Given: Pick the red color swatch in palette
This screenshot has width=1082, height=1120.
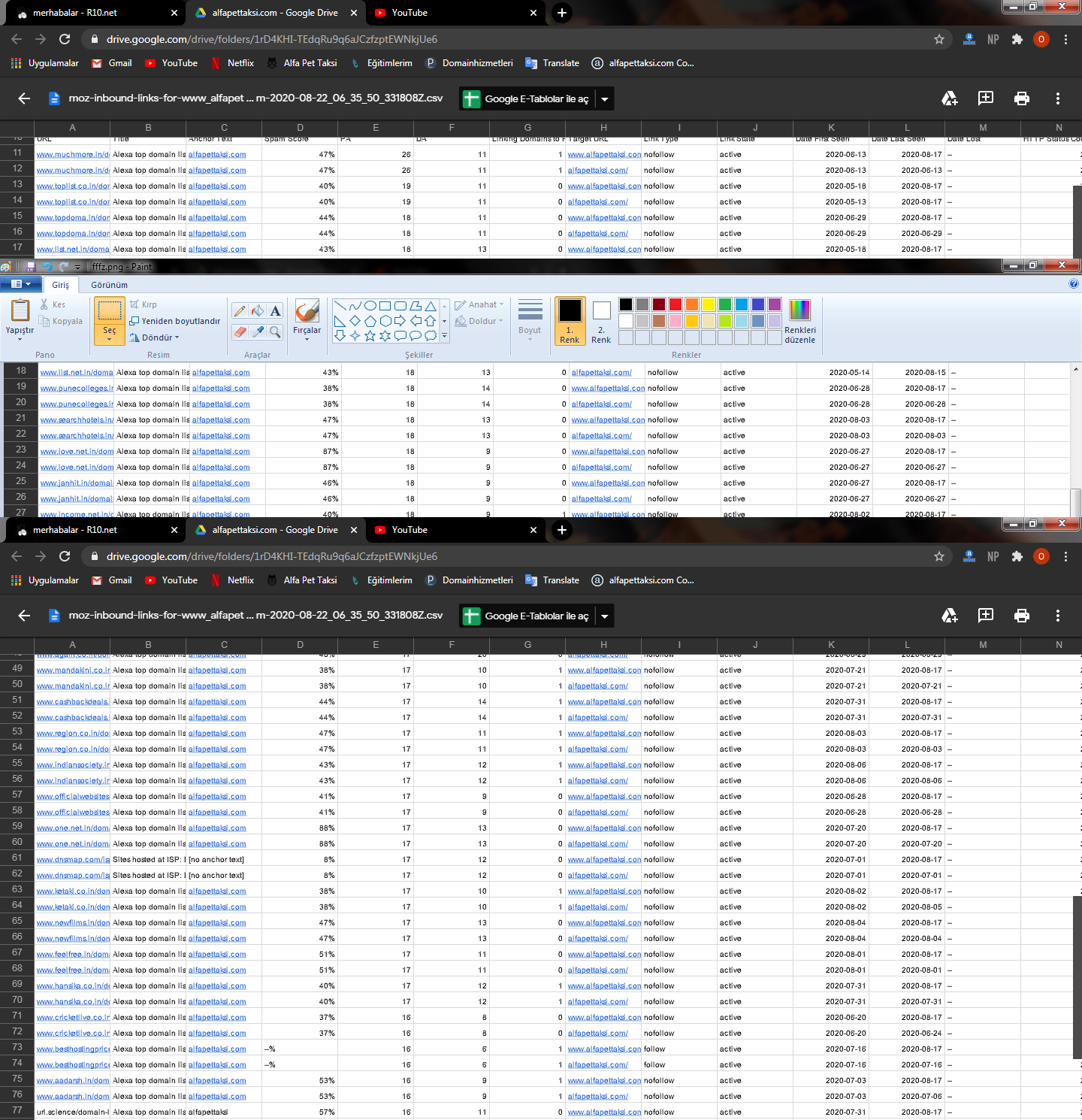Looking at the screenshot, I should click(675, 304).
